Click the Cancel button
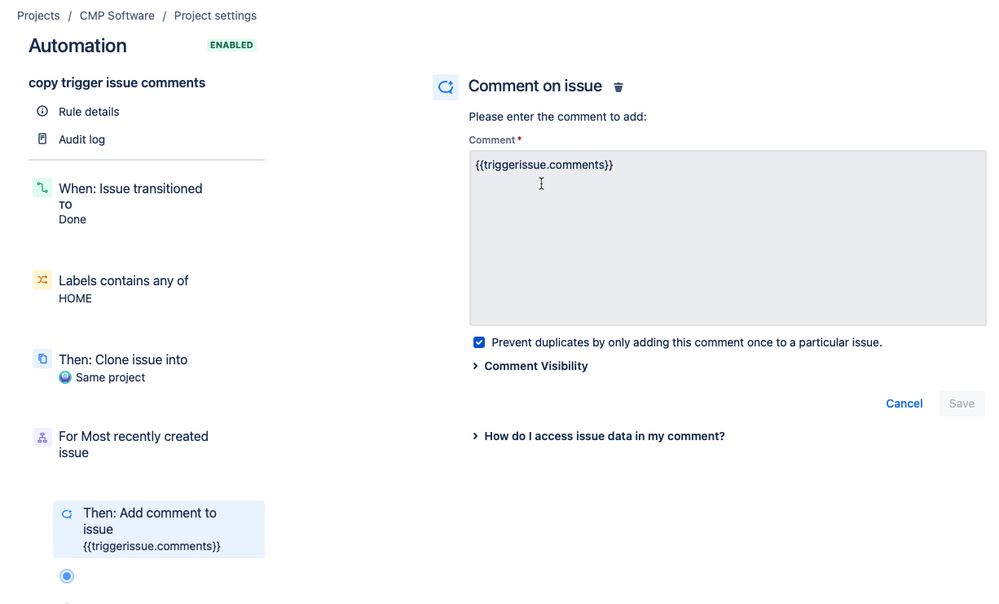This screenshot has width=999, height=604. pos(904,403)
